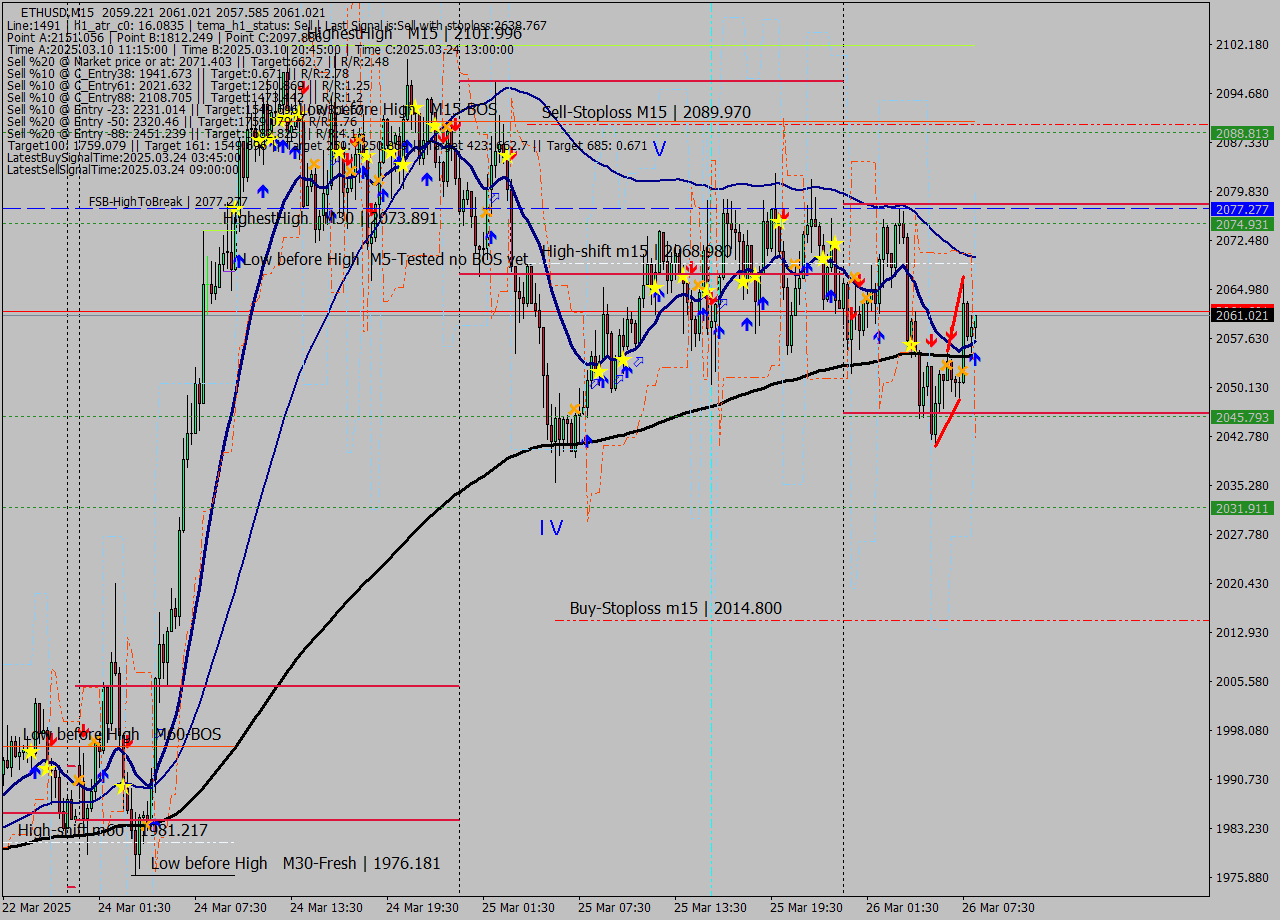Click the green 2088.813 price level tag

tap(1243, 133)
